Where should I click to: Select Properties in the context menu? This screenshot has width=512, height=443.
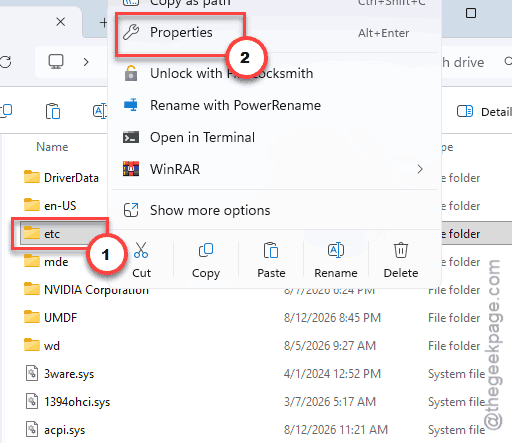(274, 33)
